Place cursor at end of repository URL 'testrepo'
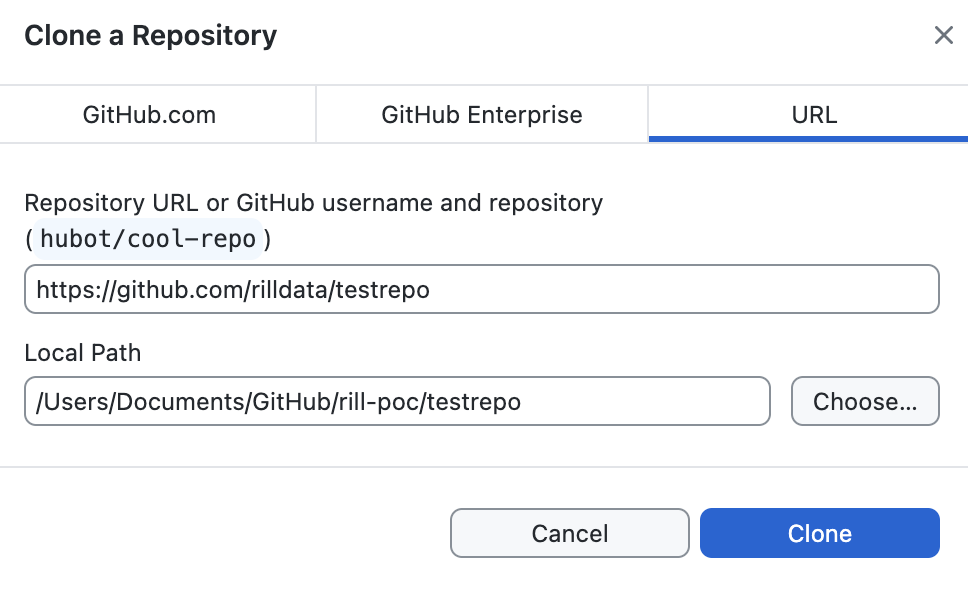968x592 pixels. pyautogui.click(x=430, y=290)
